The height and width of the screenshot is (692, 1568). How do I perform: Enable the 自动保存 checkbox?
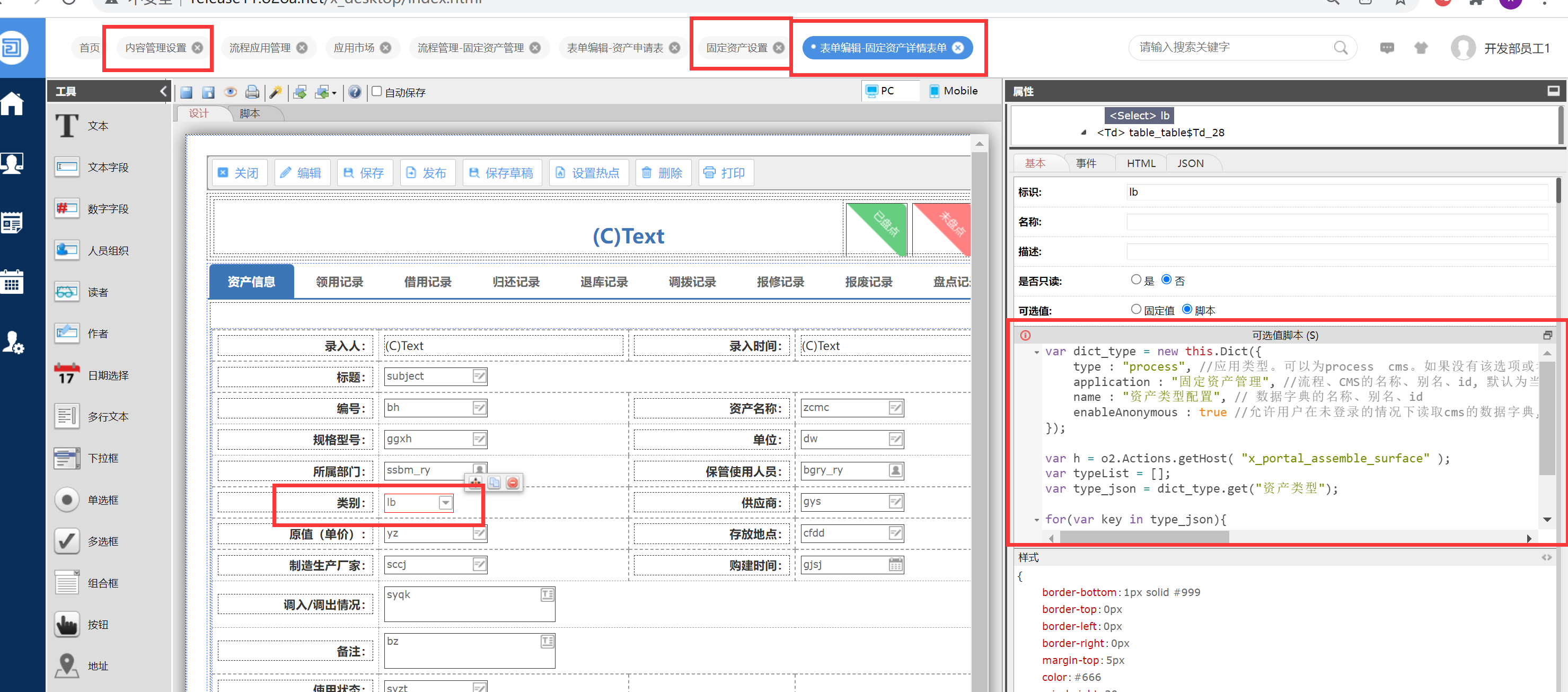(x=377, y=91)
